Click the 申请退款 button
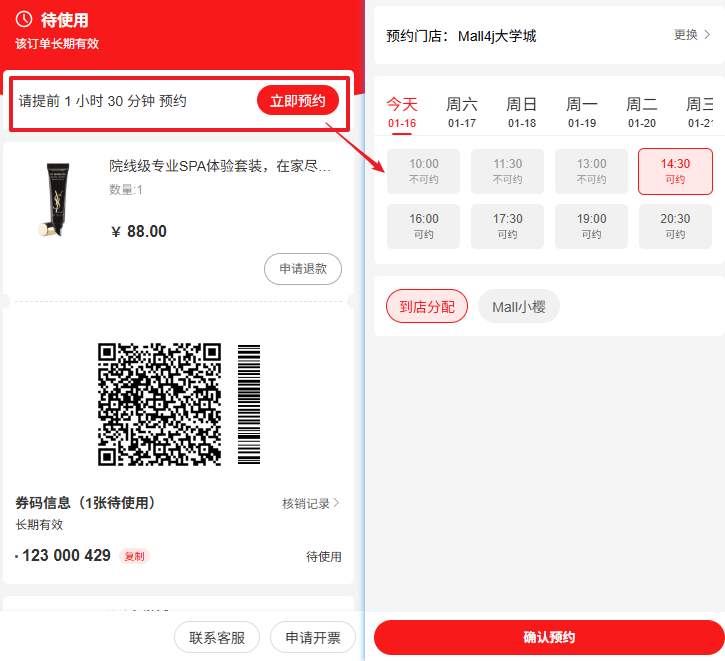The width and height of the screenshot is (725, 661). pos(303,269)
